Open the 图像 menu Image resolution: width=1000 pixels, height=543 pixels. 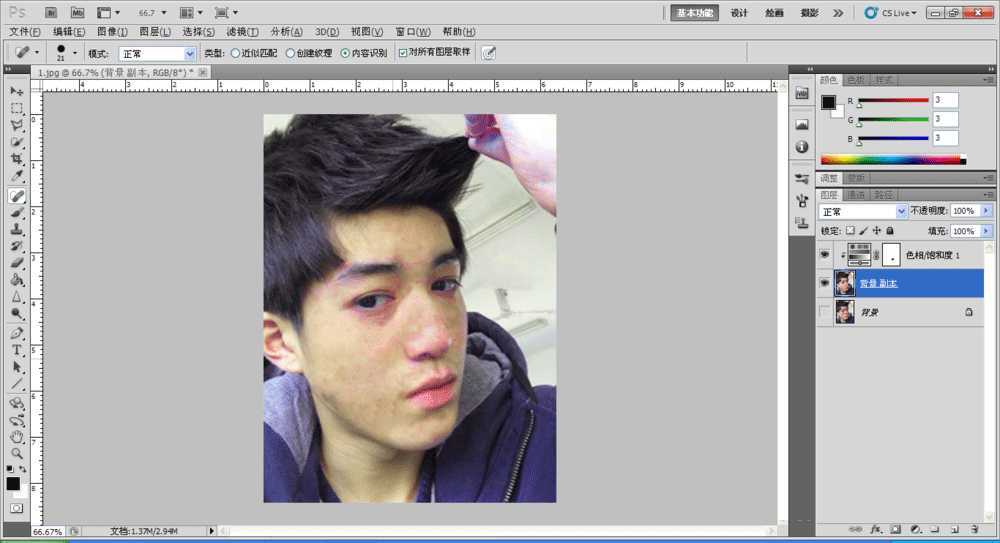tap(111, 32)
